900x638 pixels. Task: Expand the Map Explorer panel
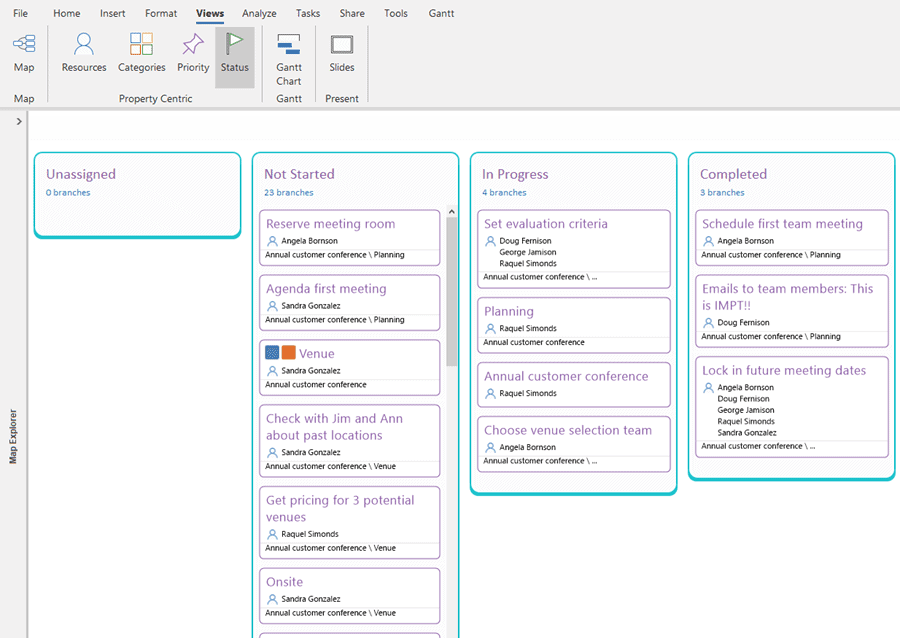tap(19, 121)
